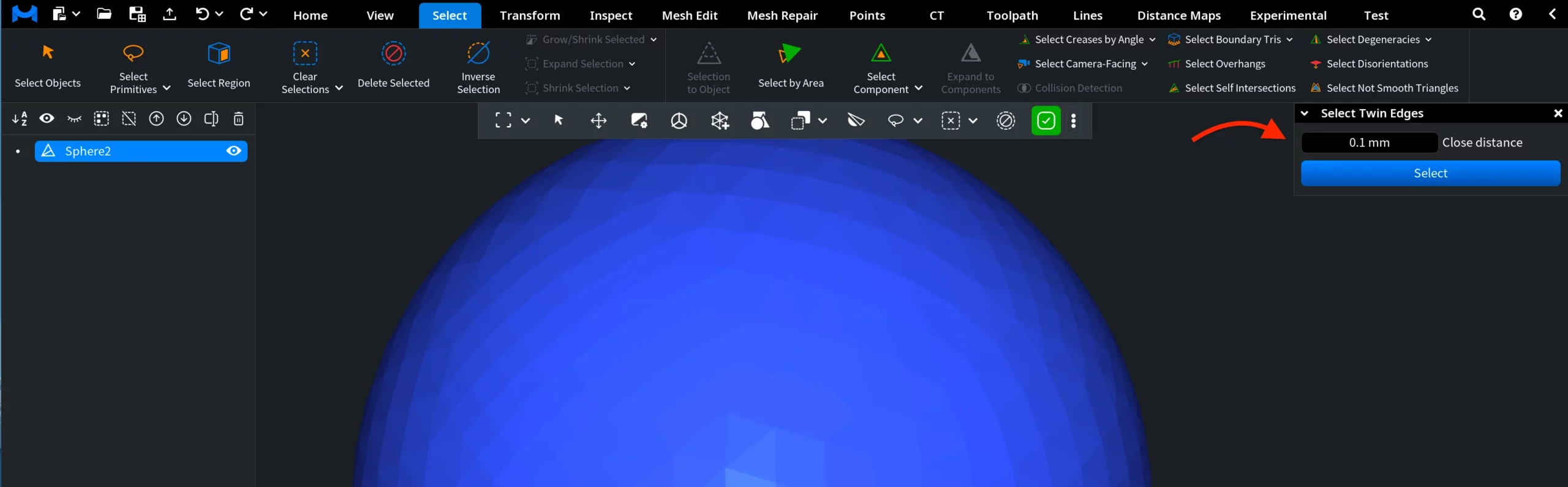The width and height of the screenshot is (1568, 487).
Task: Activate the move cross-arrows tool
Action: (598, 121)
